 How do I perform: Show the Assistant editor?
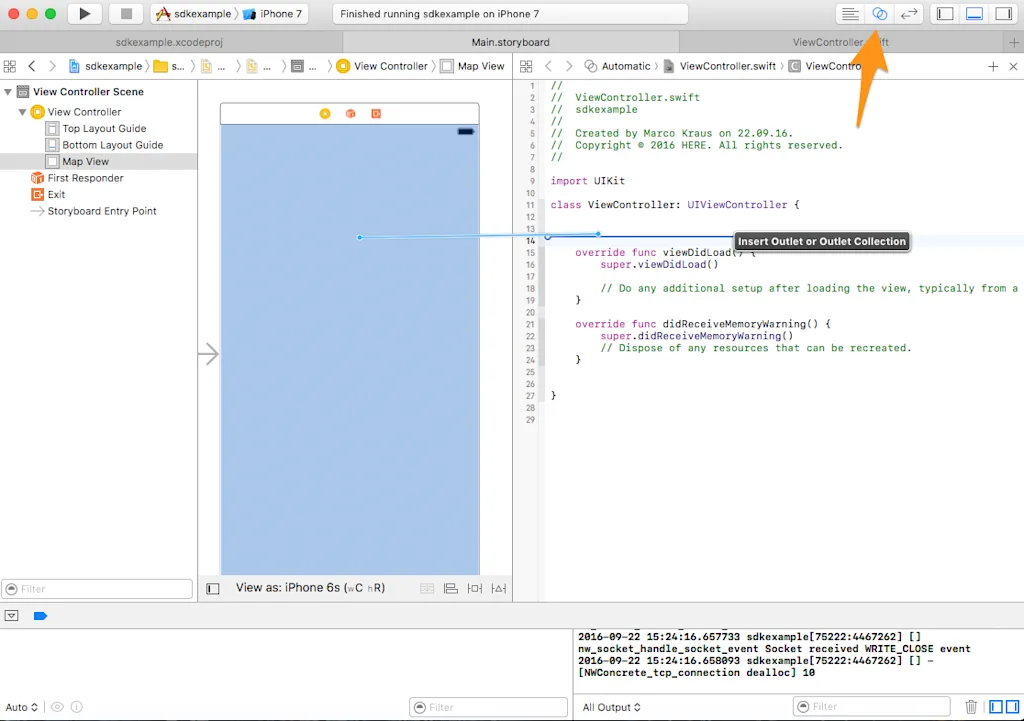tap(879, 14)
